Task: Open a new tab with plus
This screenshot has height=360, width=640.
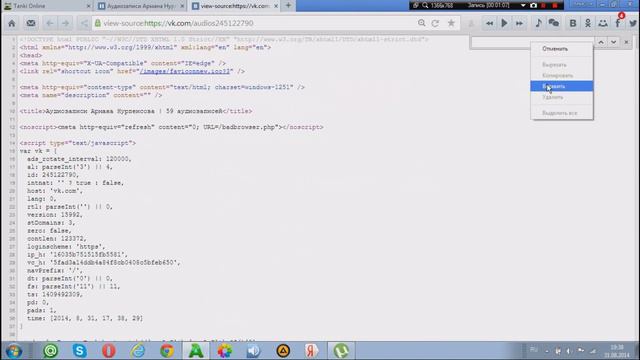Action: point(288,5)
